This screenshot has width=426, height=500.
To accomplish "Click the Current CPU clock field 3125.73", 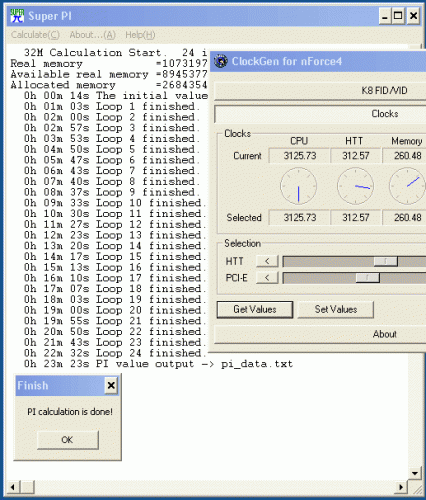I will (299, 156).
